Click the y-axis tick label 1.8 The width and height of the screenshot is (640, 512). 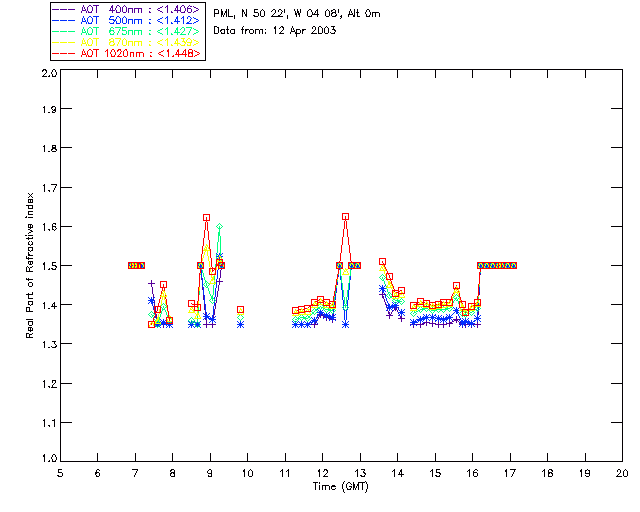click(x=49, y=148)
